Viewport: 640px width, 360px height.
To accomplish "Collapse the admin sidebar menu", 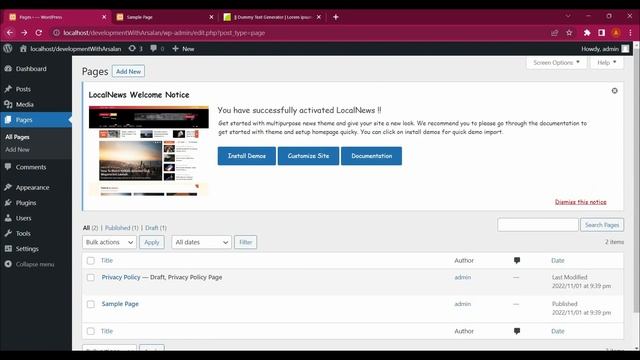I will [x=35, y=264].
